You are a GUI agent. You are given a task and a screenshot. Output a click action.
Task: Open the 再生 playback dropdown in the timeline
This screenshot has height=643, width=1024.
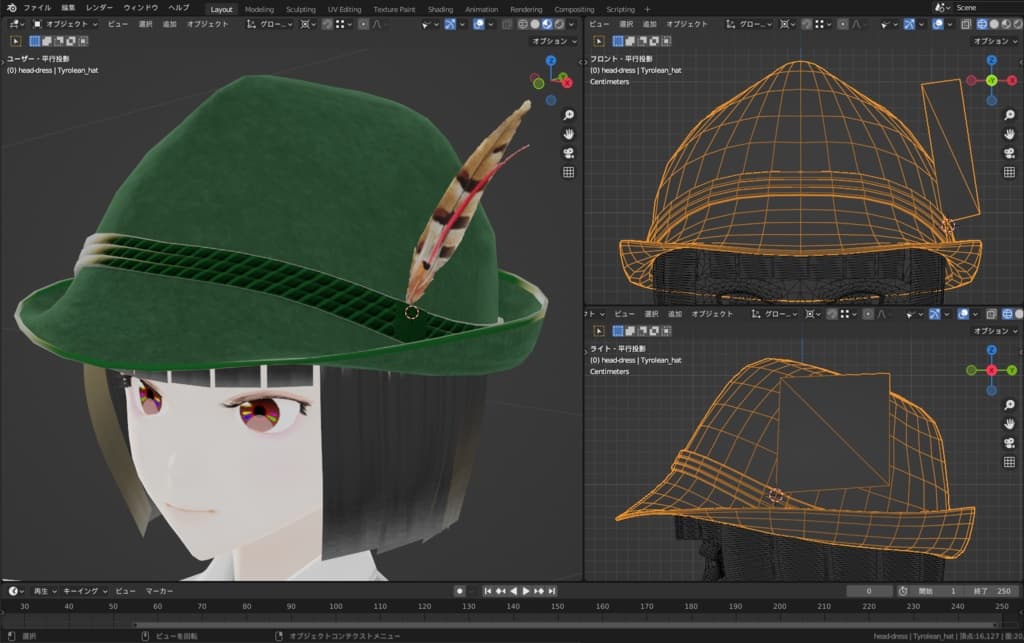pos(44,591)
